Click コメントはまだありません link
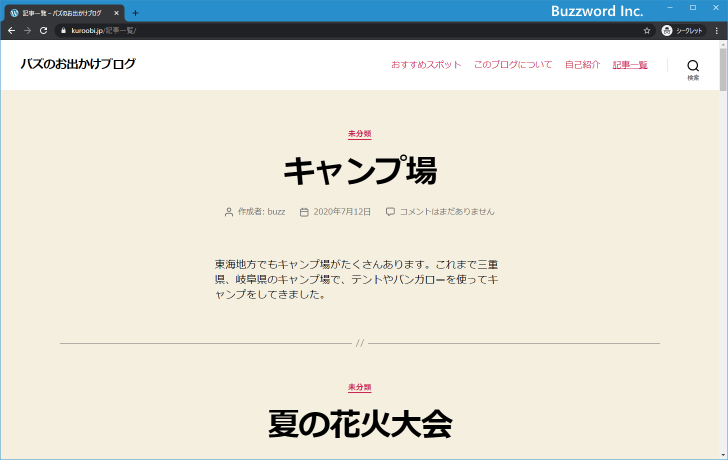Image resolution: width=728 pixels, height=460 pixels. (x=447, y=212)
